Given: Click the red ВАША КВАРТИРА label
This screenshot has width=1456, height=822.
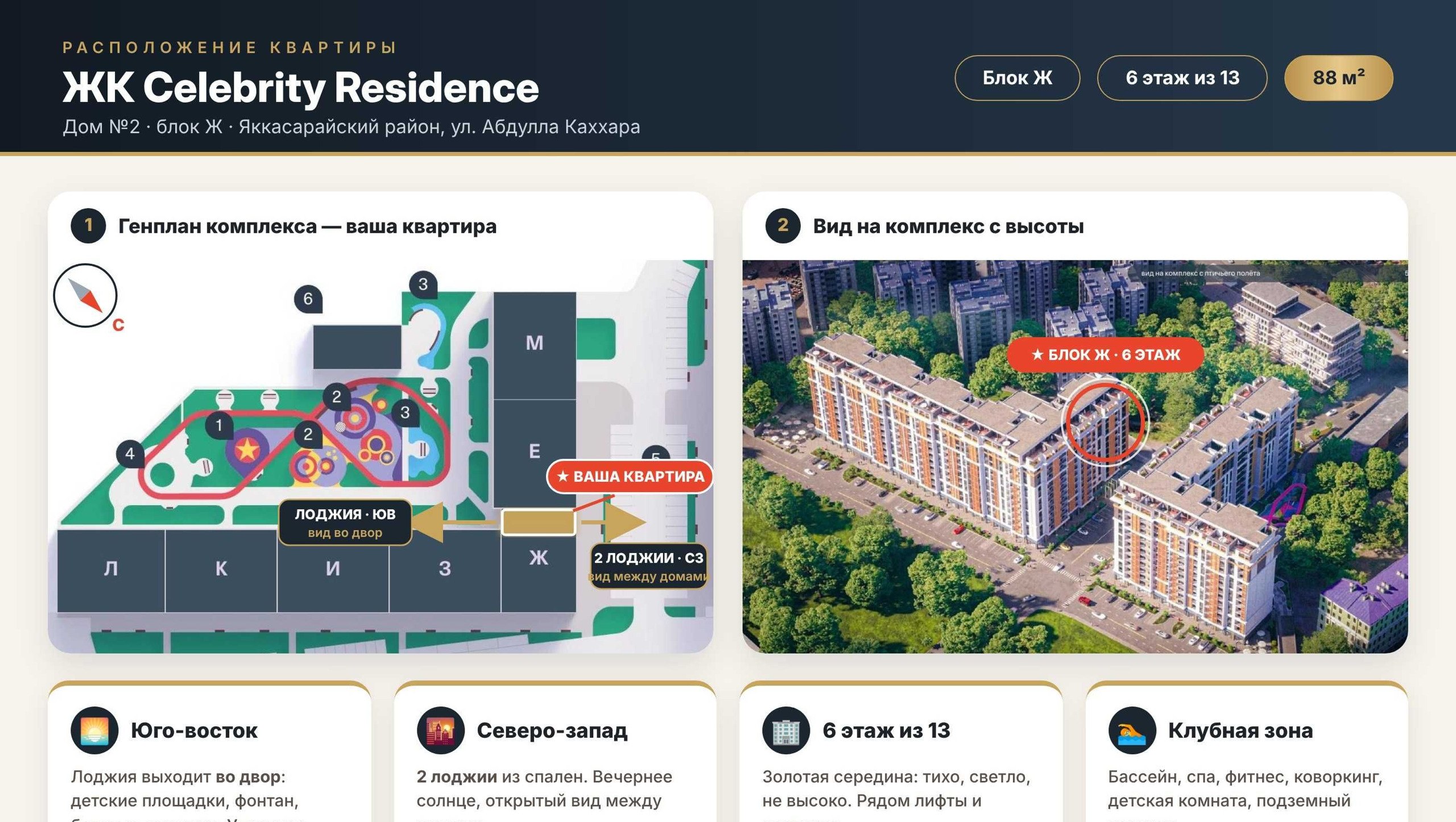Looking at the screenshot, I should (630, 476).
